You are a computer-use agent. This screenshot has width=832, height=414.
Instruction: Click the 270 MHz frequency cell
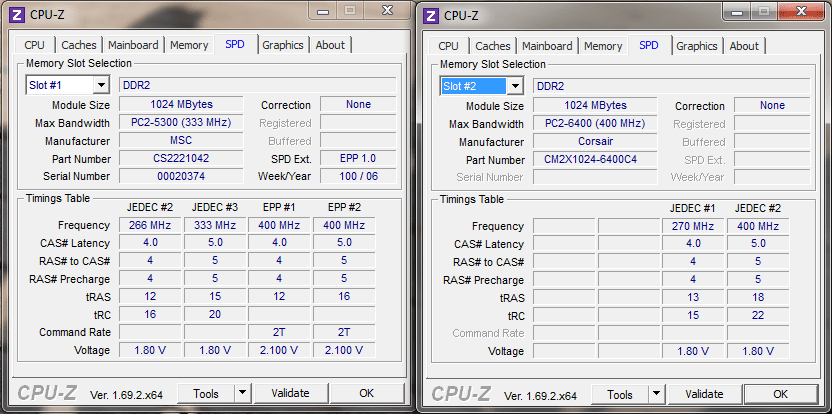[x=693, y=226]
